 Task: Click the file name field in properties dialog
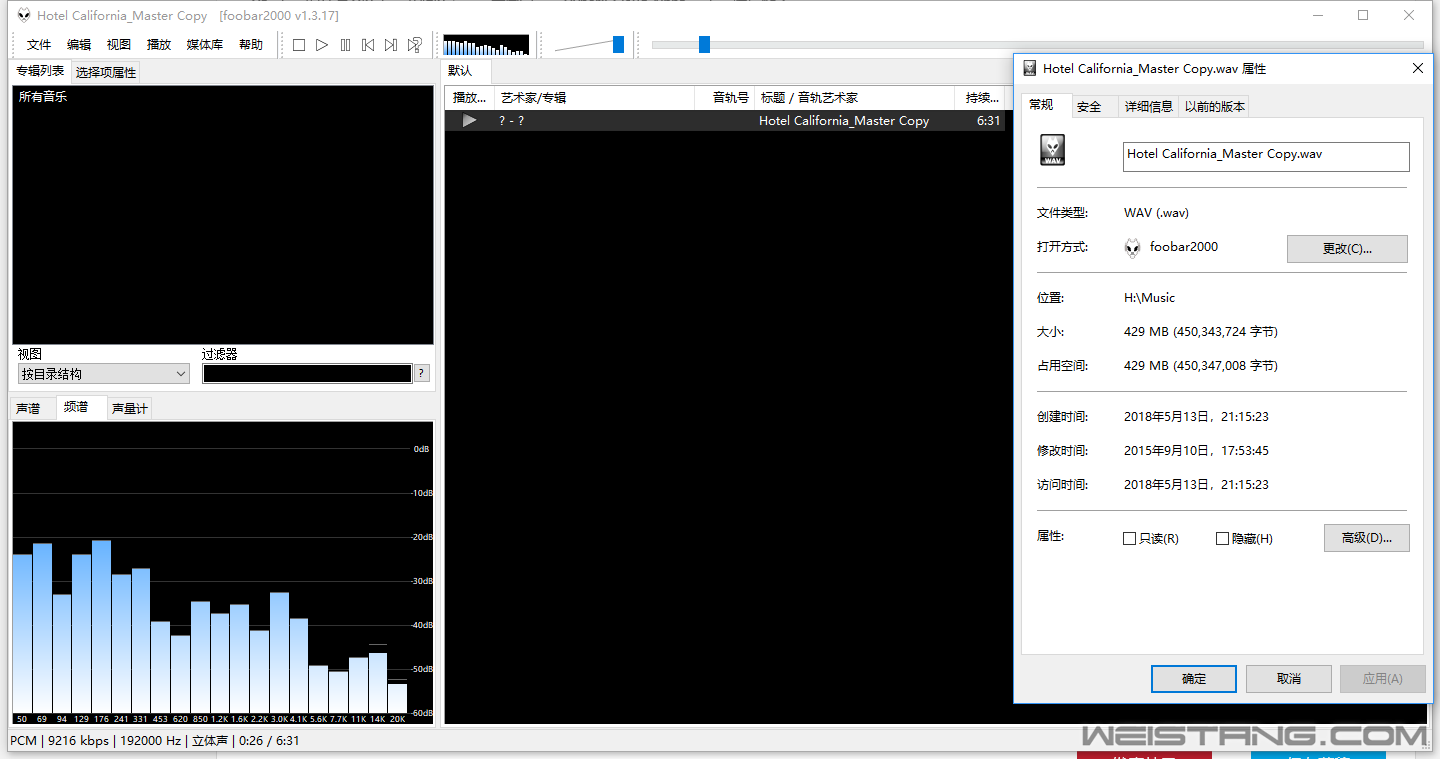click(x=1266, y=155)
